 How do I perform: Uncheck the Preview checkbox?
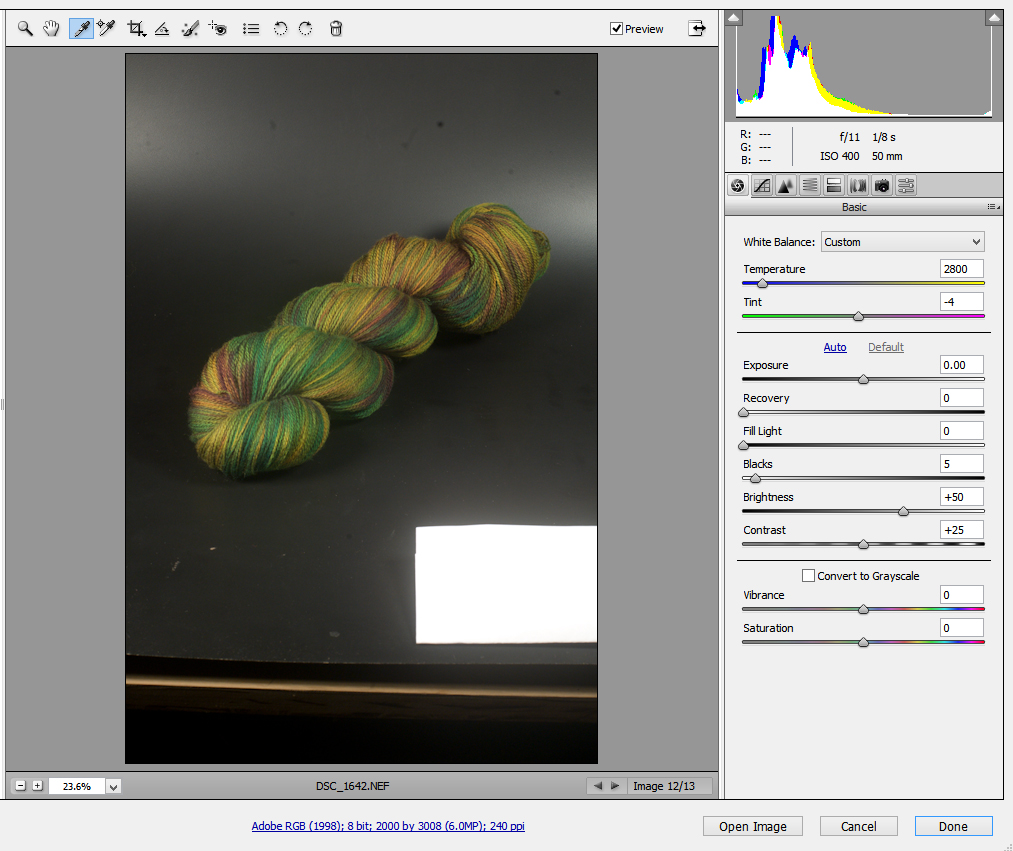point(617,29)
